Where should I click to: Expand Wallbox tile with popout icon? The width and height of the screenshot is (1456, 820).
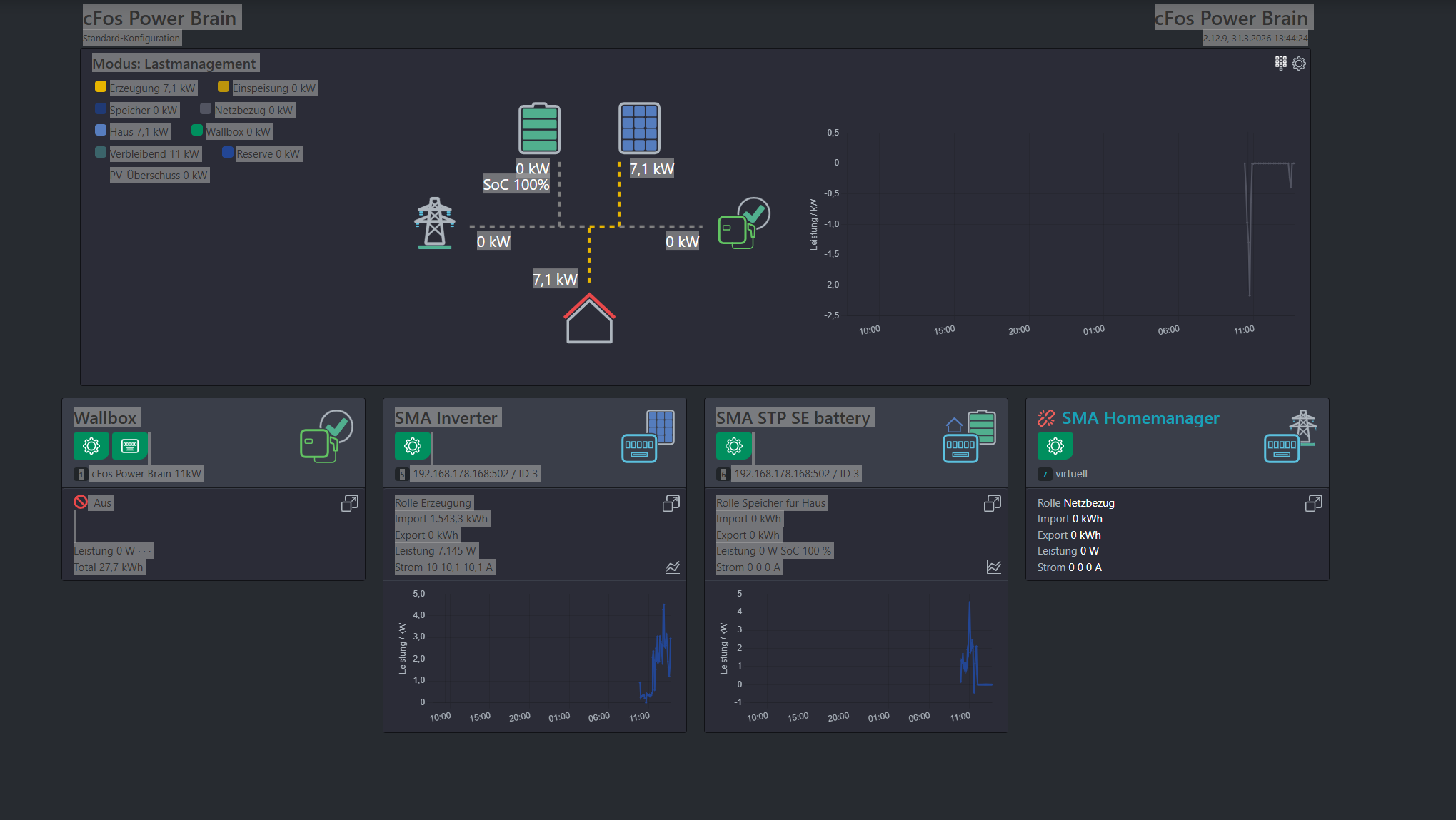(x=349, y=503)
